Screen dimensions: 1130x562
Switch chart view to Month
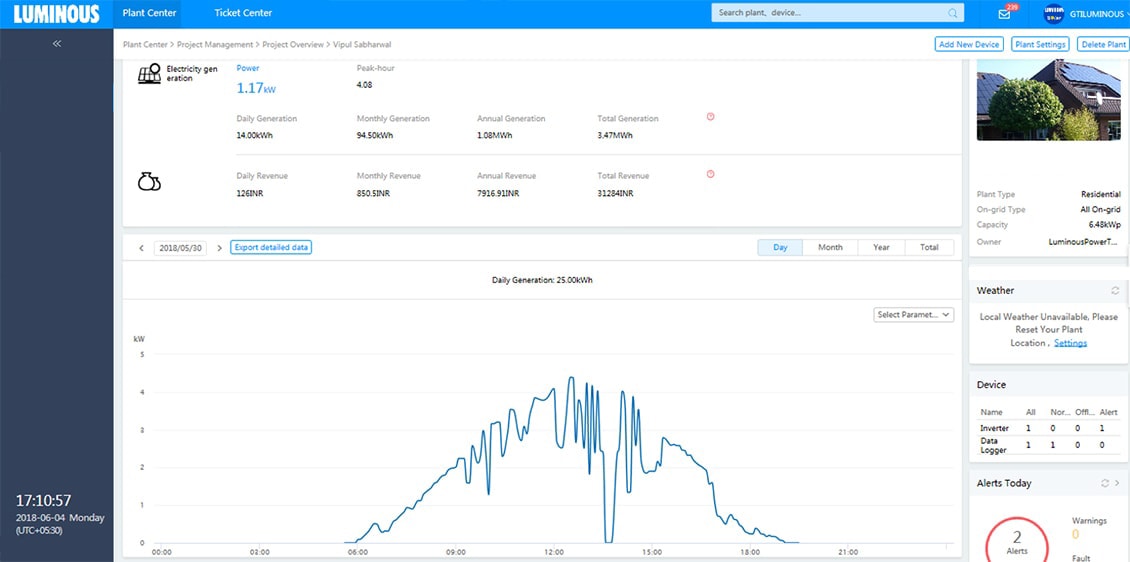[x=830, y=247]
